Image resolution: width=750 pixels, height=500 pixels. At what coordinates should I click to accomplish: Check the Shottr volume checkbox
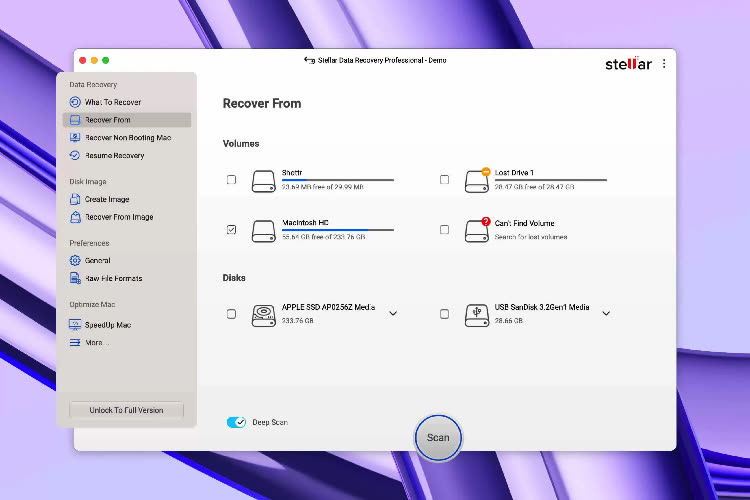click(232, 179)
